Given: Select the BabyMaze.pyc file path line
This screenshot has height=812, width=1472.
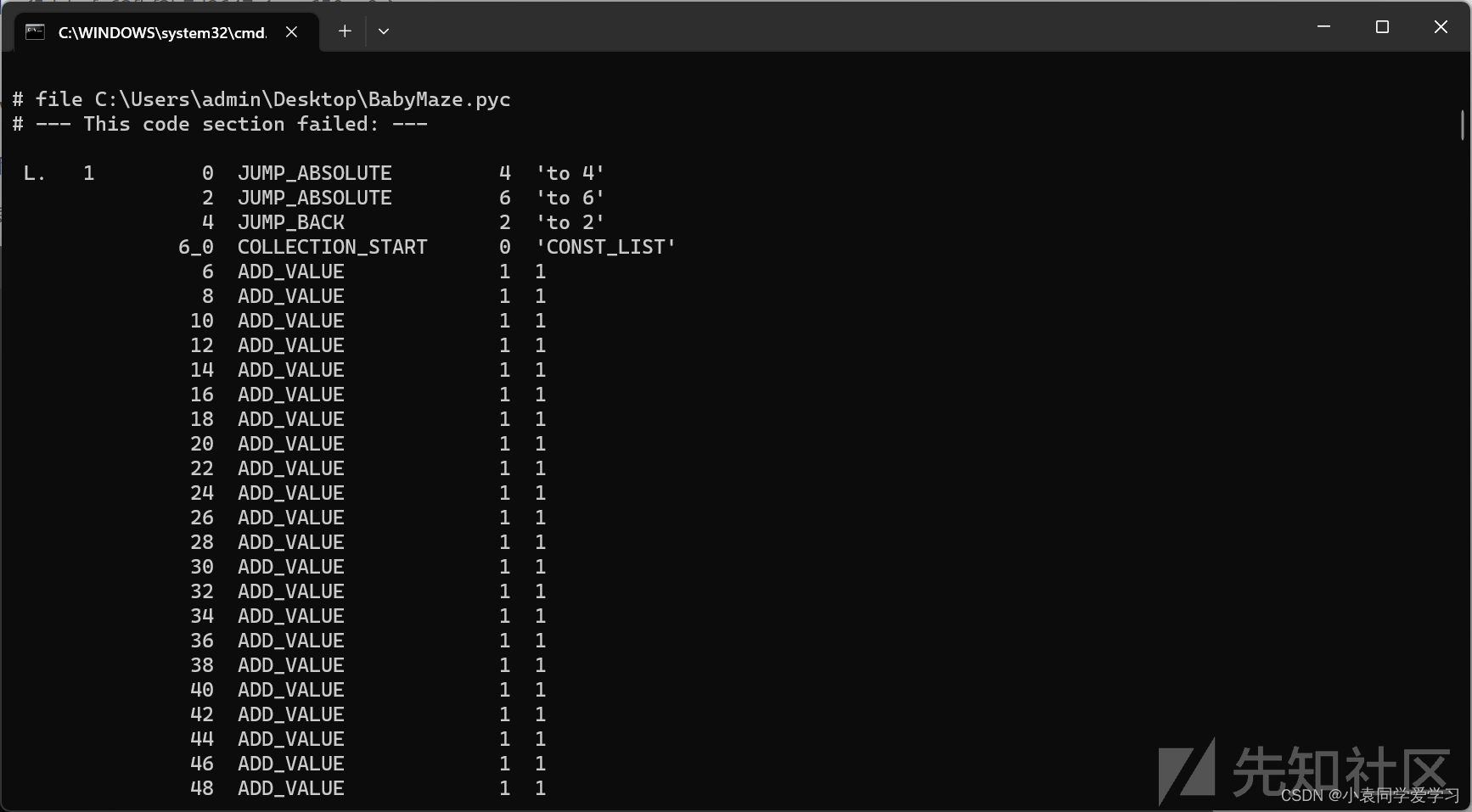Looking at the screenshot, I should (x=261, y=99).
